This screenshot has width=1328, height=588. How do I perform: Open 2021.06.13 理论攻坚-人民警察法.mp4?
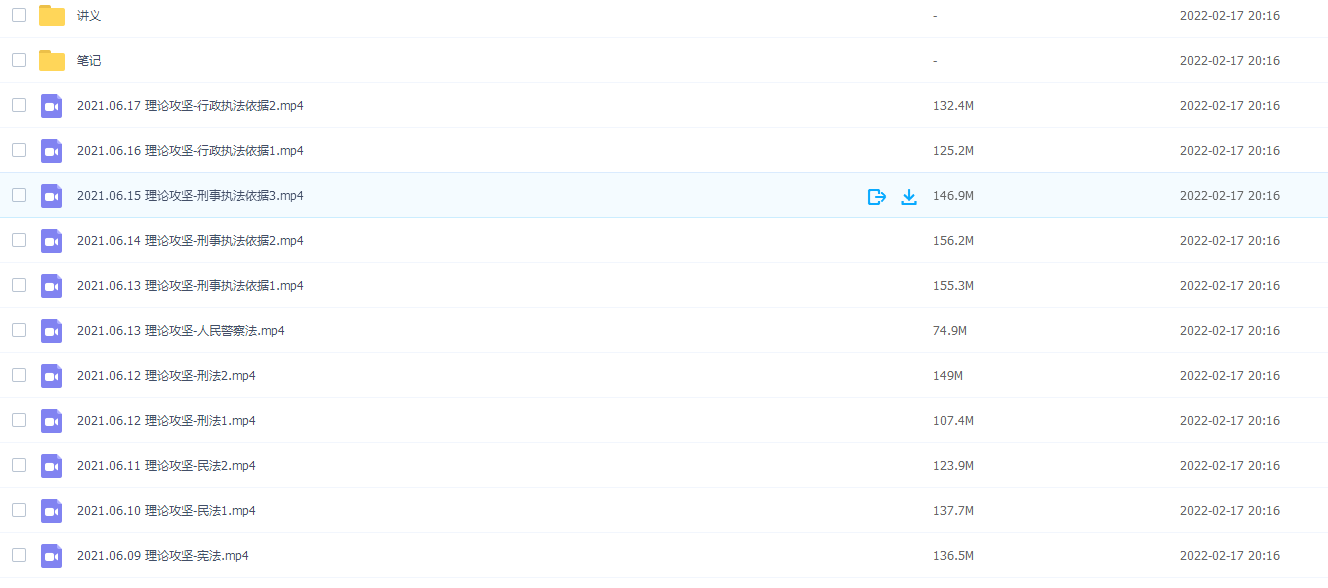click(x=181, y=331)
